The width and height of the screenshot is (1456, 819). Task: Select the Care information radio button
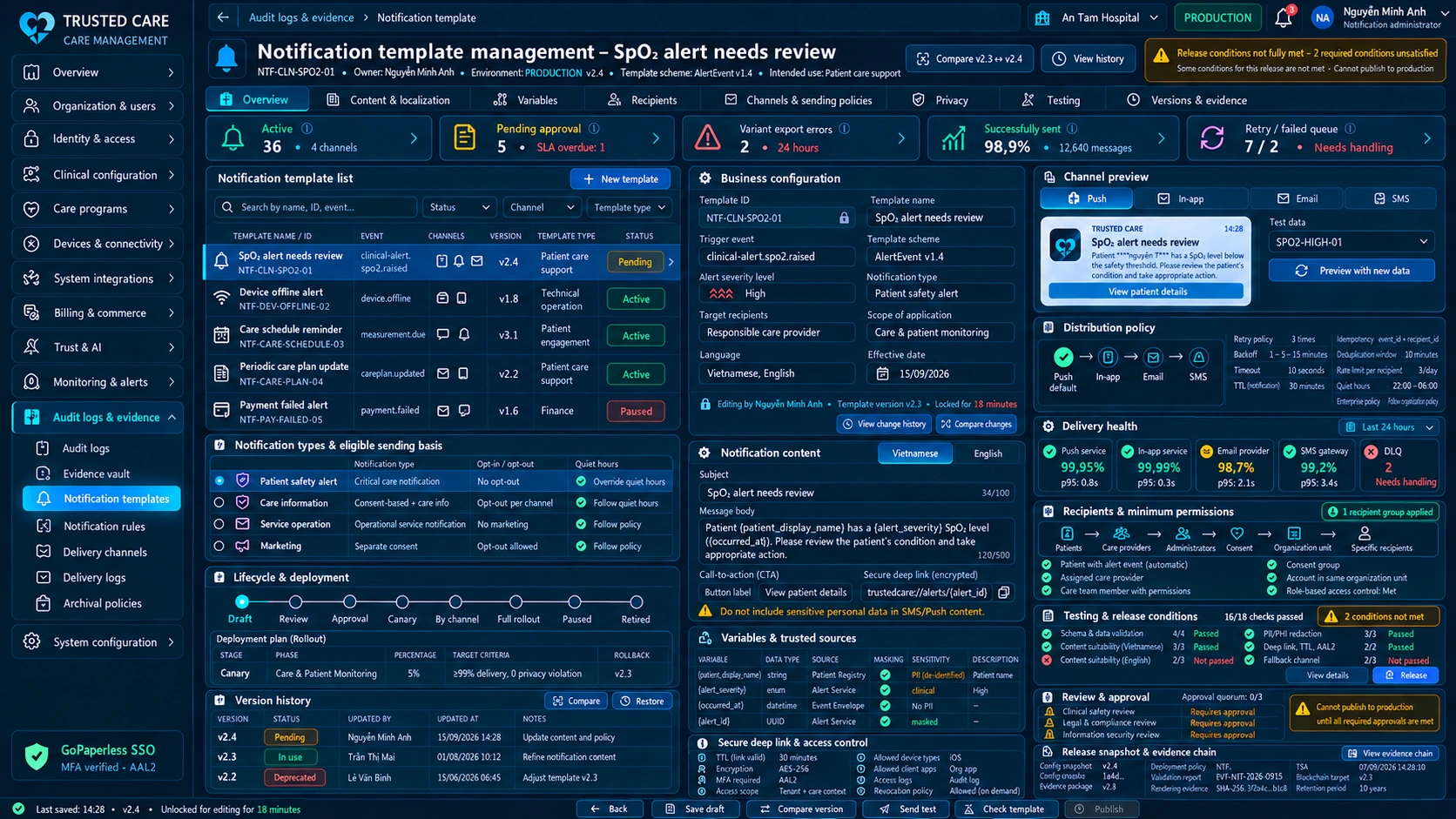pyautogui.click(x=219, y=502)
